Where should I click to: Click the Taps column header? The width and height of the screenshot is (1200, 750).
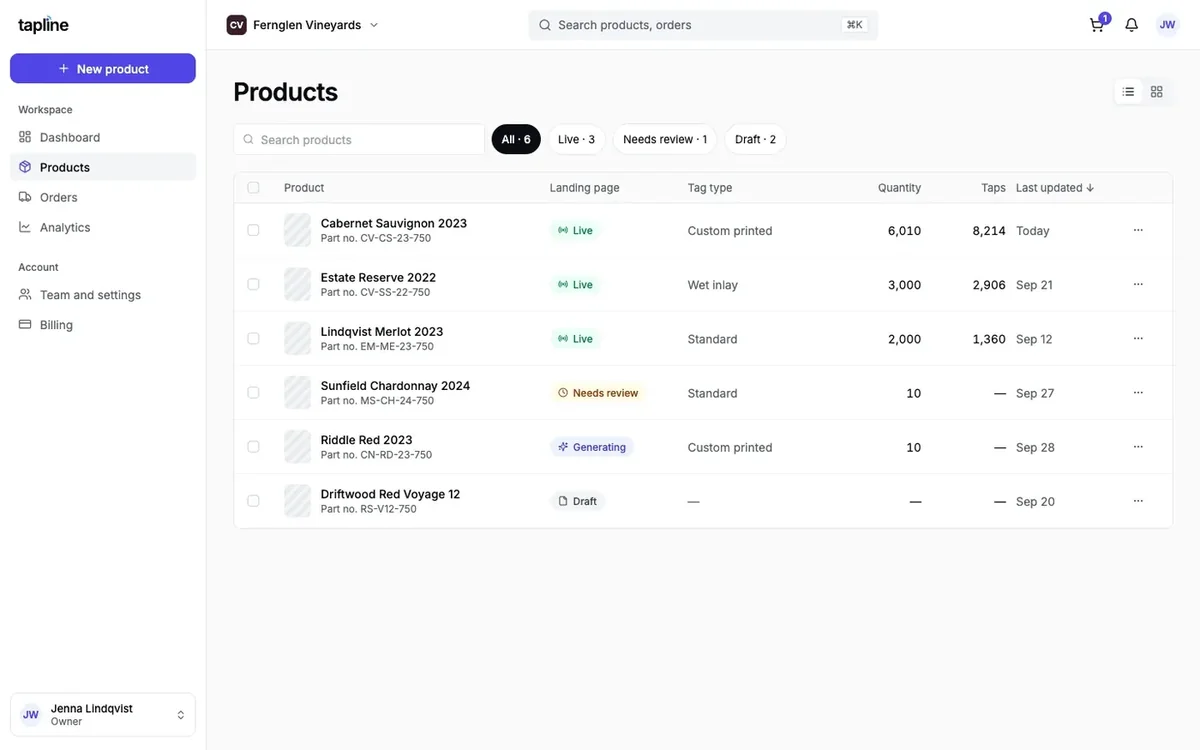993,188
